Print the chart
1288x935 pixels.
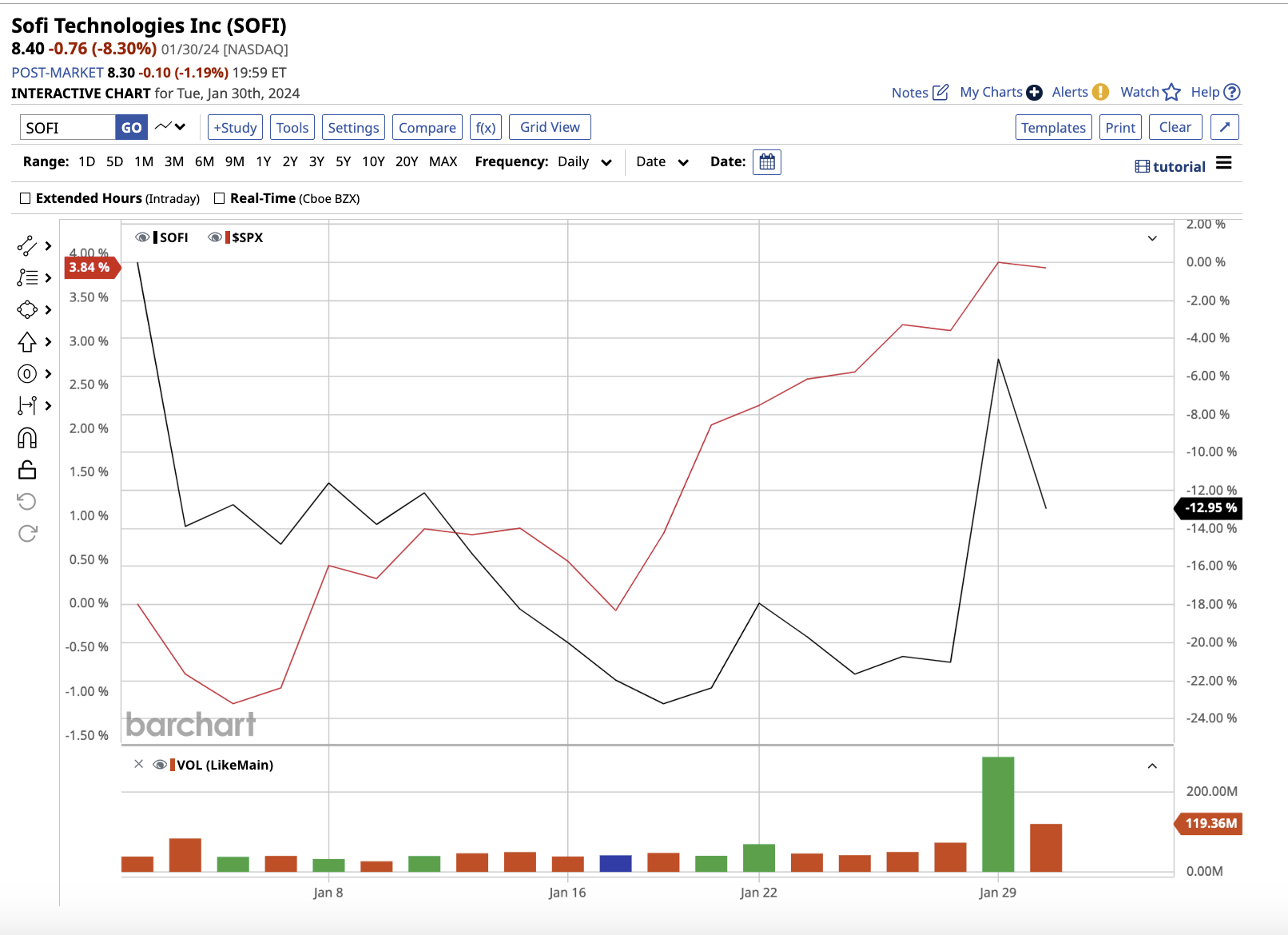(x=1120, y=127)
